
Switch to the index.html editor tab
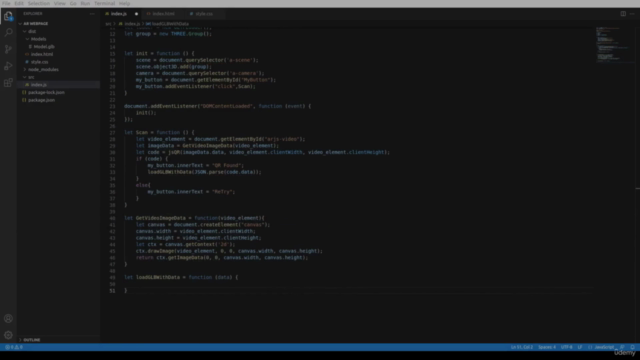pyautogui.click(x=163, y=14)
